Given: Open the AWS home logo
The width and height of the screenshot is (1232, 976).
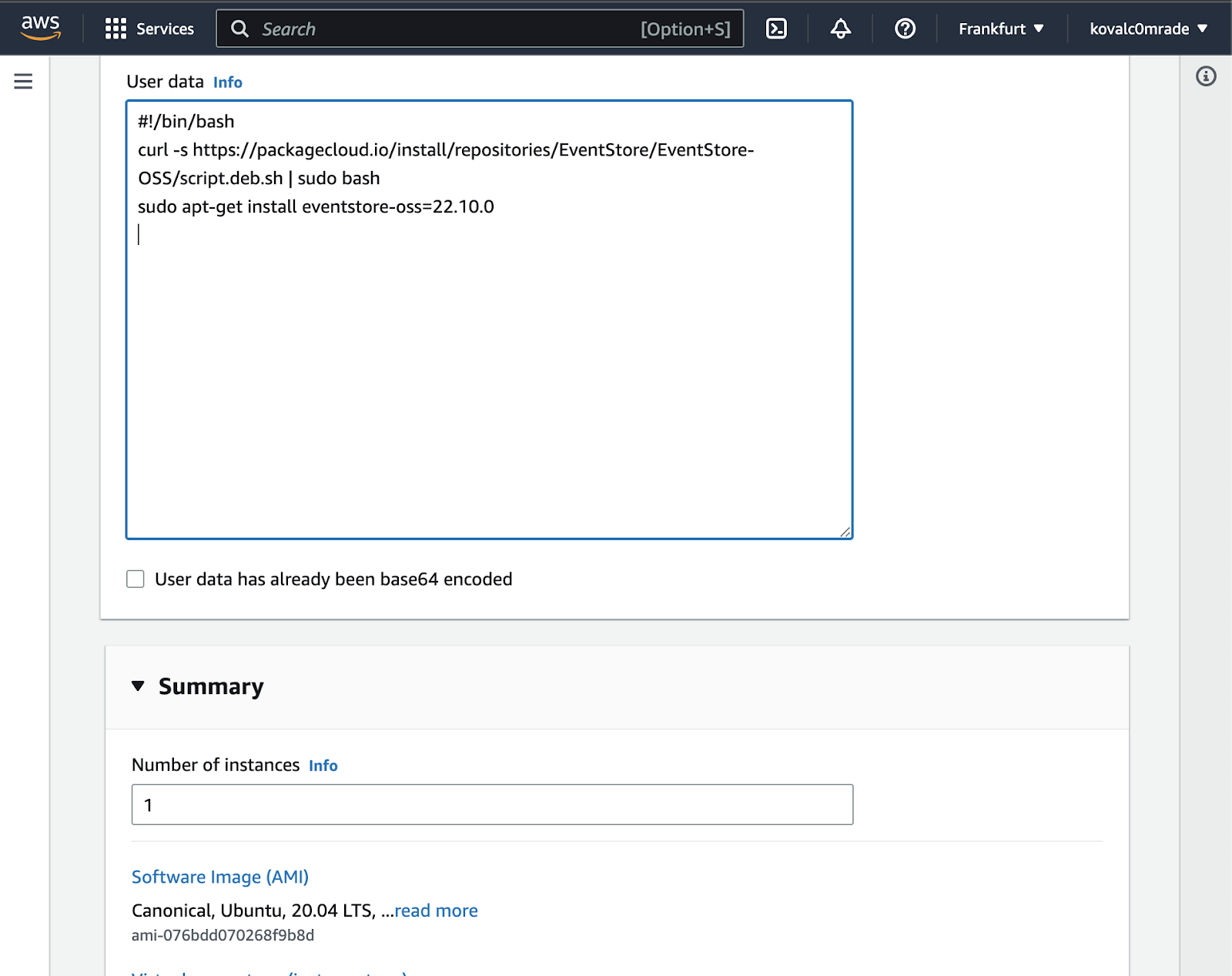Looking at the screenshot, I should coord(41,28).
